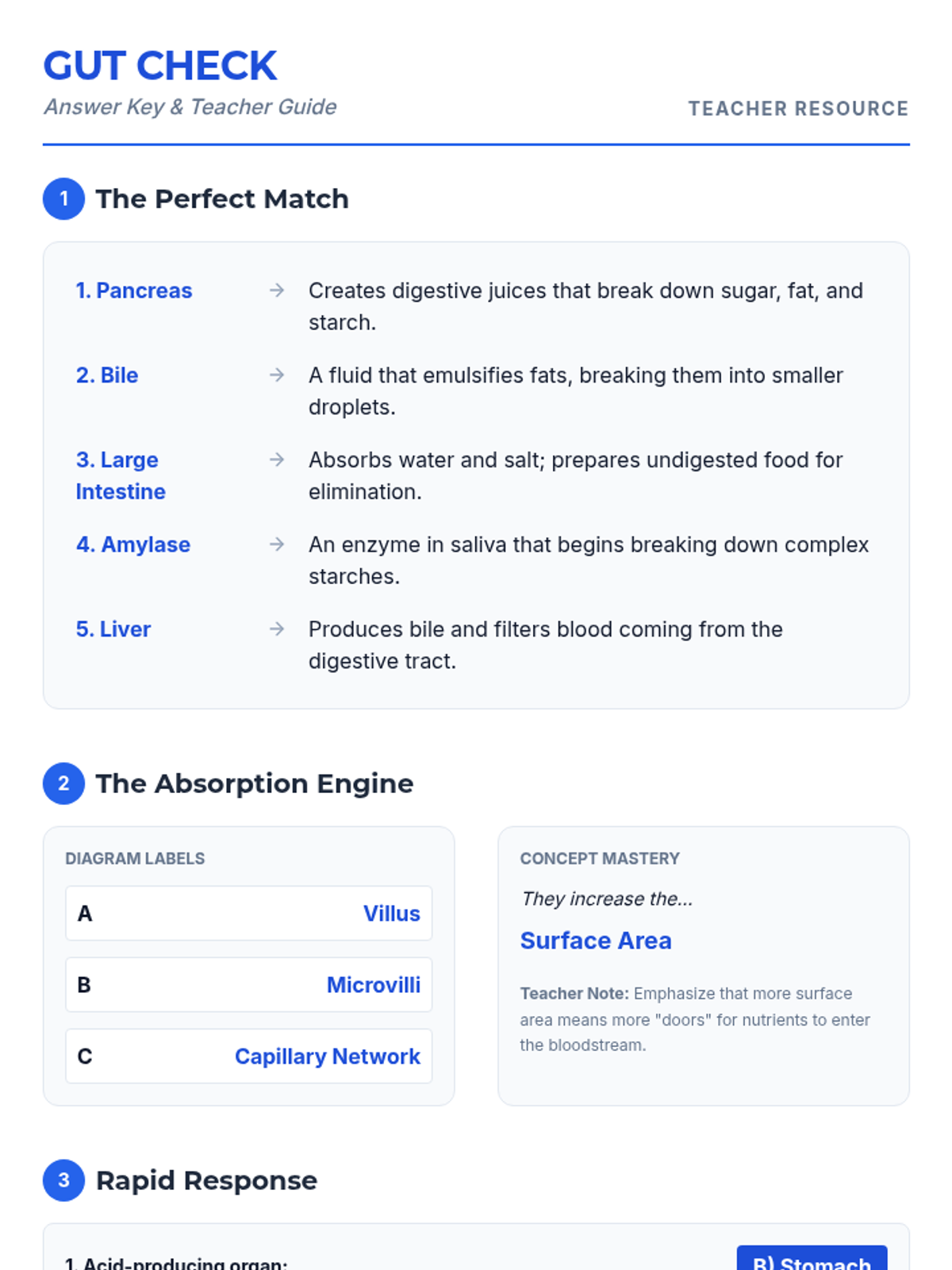This screenshot has height=1270, width=952.
Task: Select diagram label A Villus row
Action: point(249,914)
